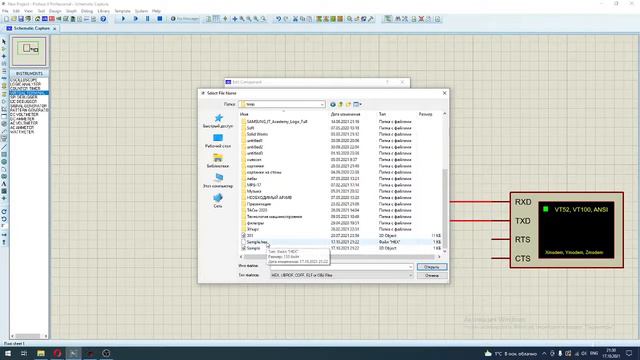Stop the simulation with the square button
The image size is (640, 360).
[160, 19]
